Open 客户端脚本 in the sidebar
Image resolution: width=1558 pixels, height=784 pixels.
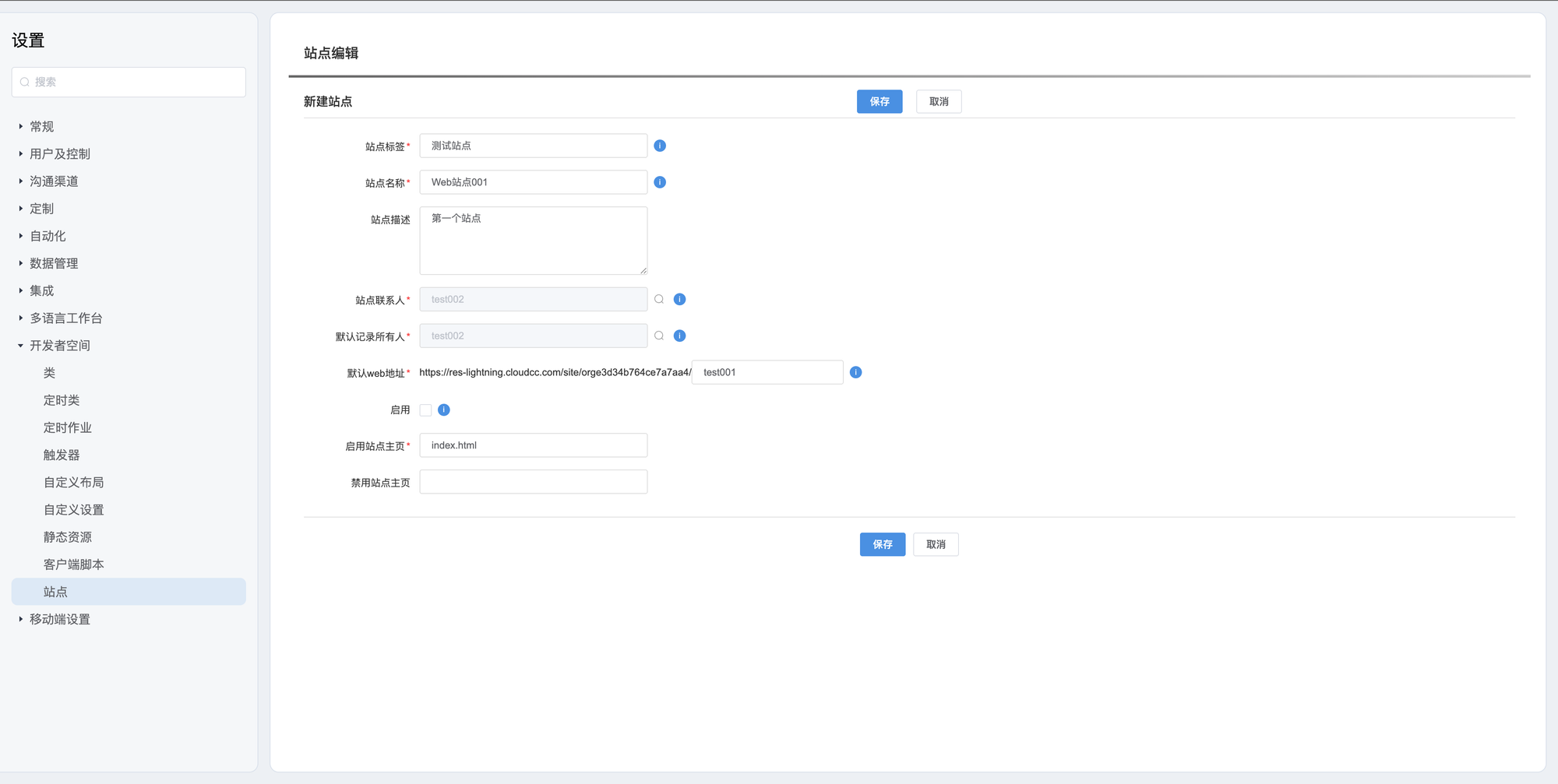(74, 564)
